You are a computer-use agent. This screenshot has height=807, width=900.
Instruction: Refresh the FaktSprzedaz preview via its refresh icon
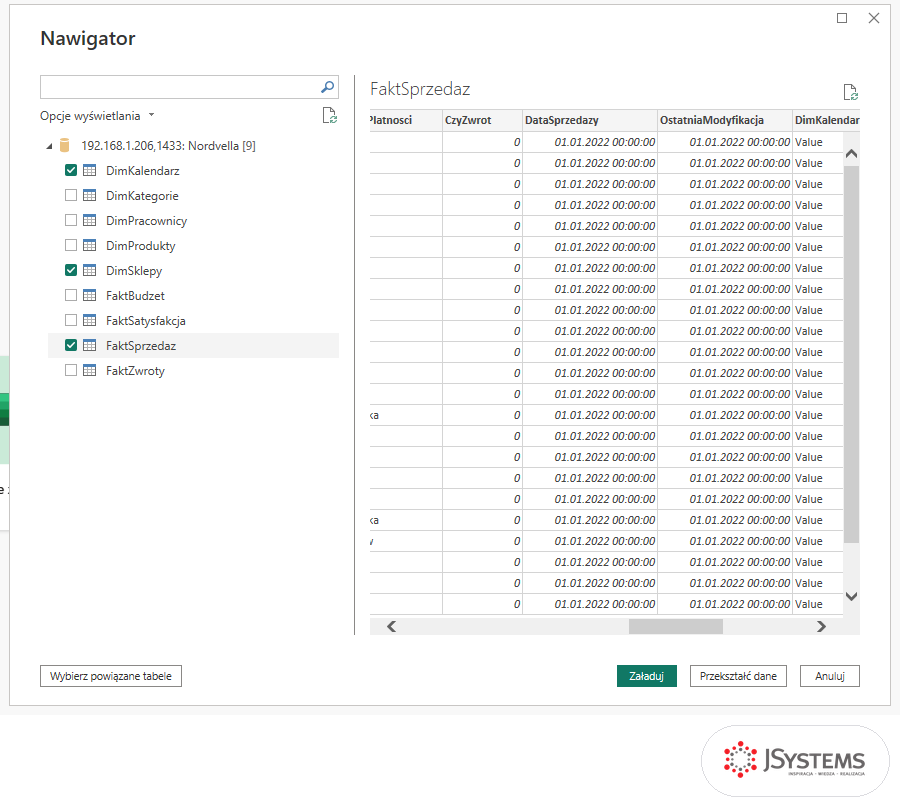(x=850, y=92)
